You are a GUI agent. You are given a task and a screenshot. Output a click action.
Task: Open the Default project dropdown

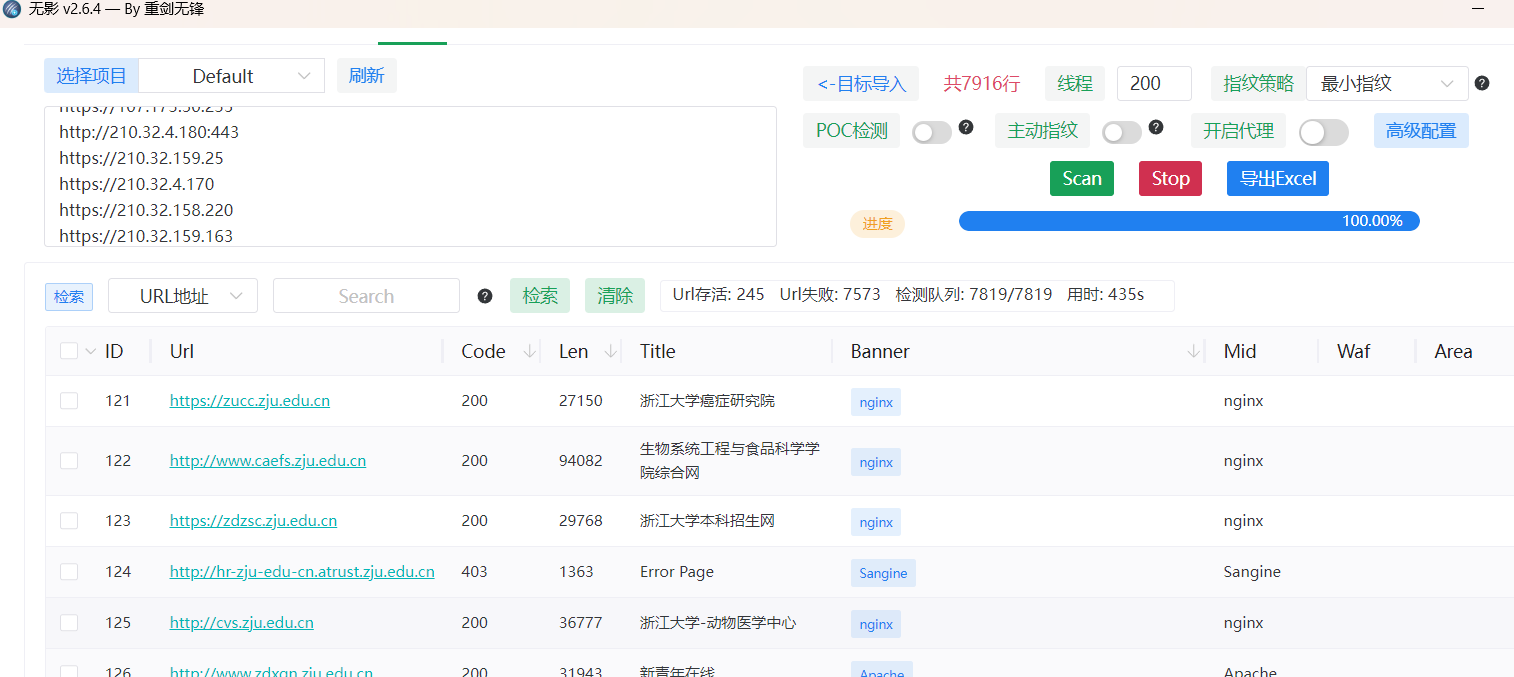tap(231, 76)
